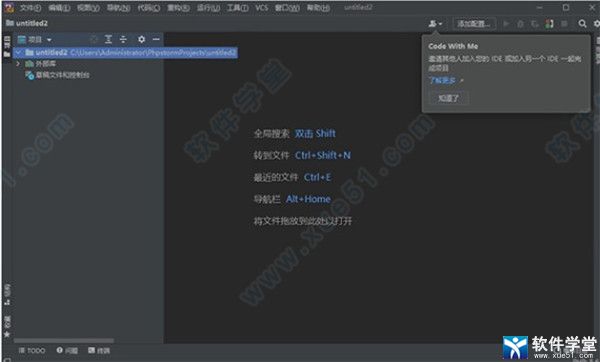600x362 pixels.
Task: Click the Code With Me popup title
Action: [x=453, y=46]
